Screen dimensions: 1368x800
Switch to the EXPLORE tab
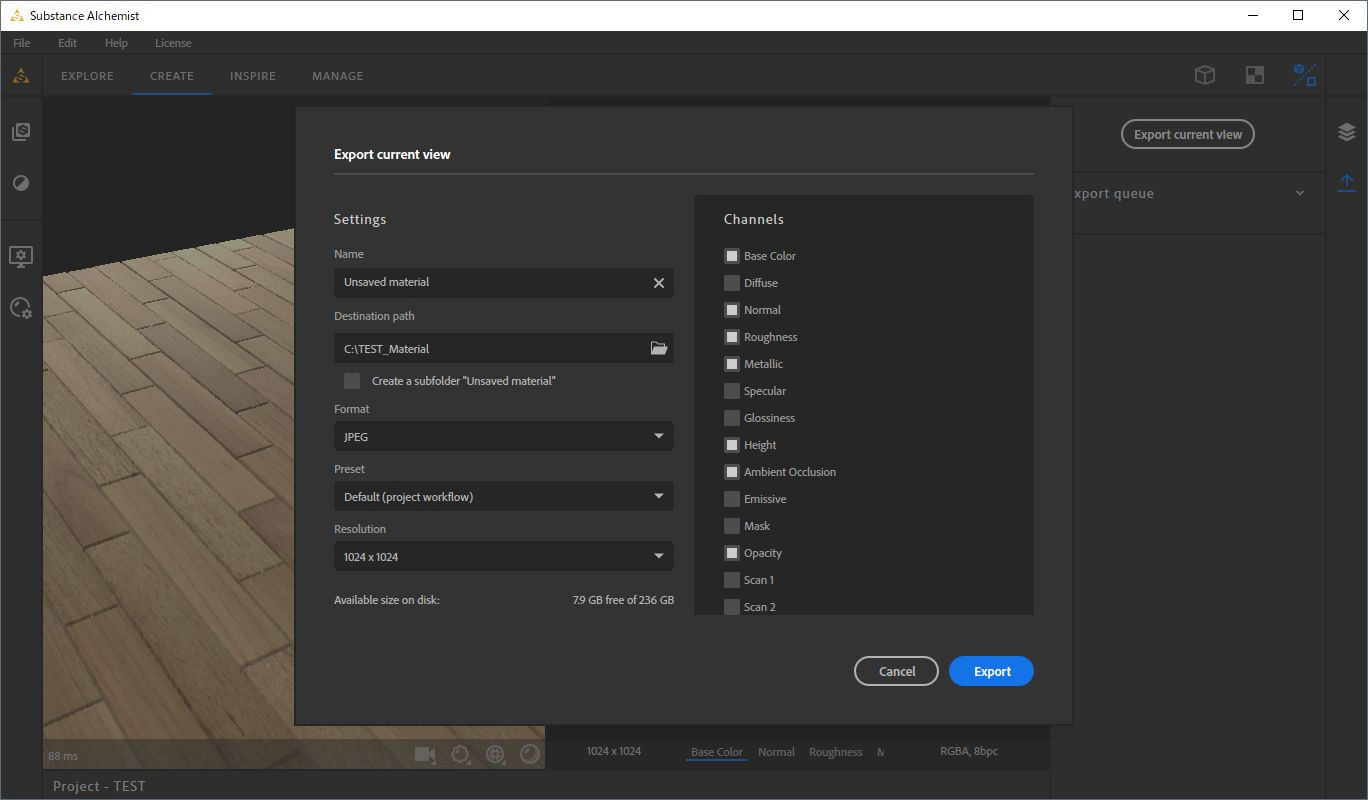pos(87,76)
